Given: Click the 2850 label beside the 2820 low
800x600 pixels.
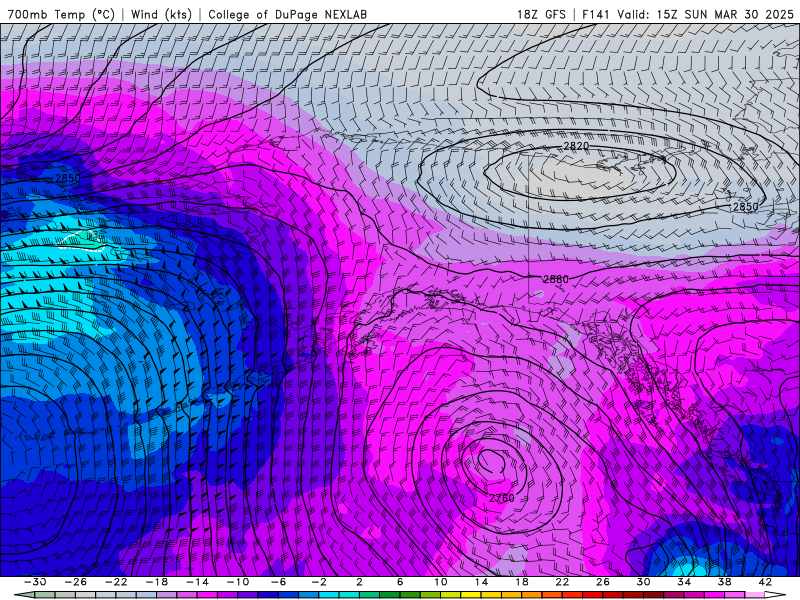Looking at the screenshot, I should (x=745, y=207).
